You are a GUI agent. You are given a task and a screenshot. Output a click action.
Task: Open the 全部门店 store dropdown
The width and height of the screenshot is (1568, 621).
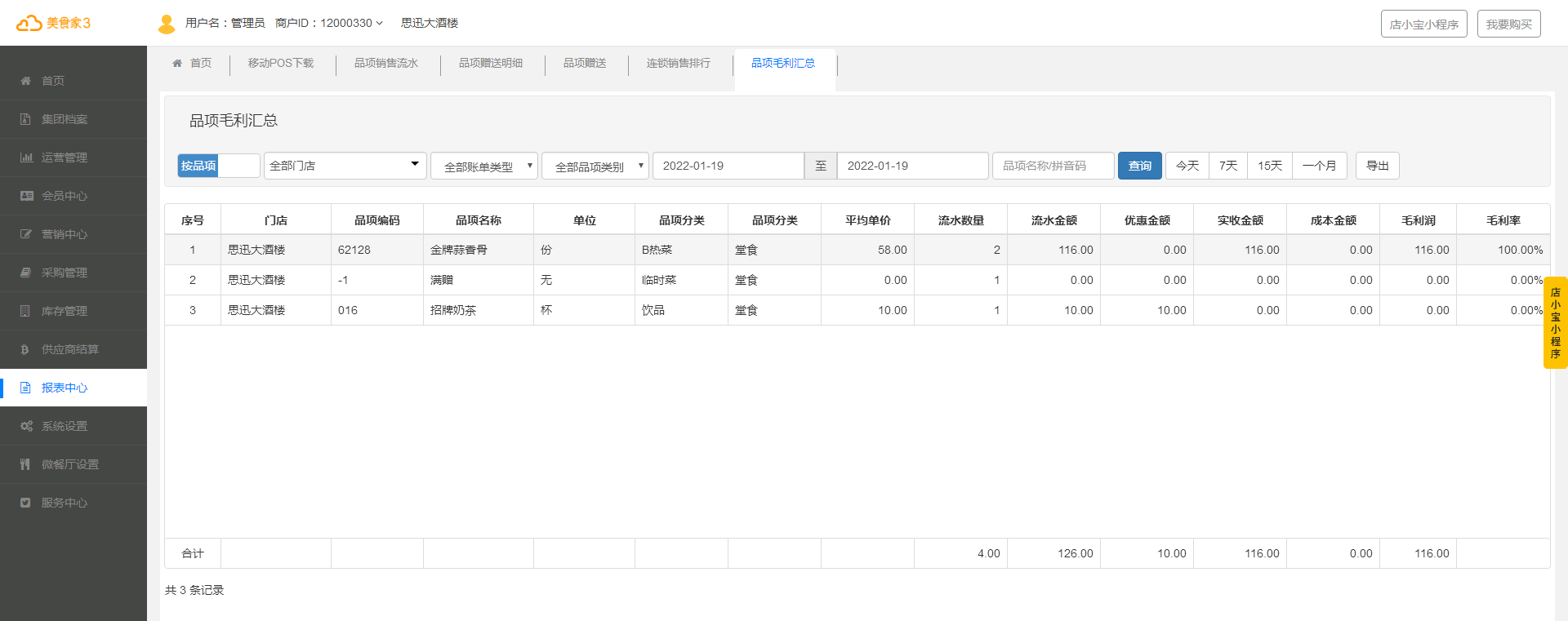[x=345, y=166]
